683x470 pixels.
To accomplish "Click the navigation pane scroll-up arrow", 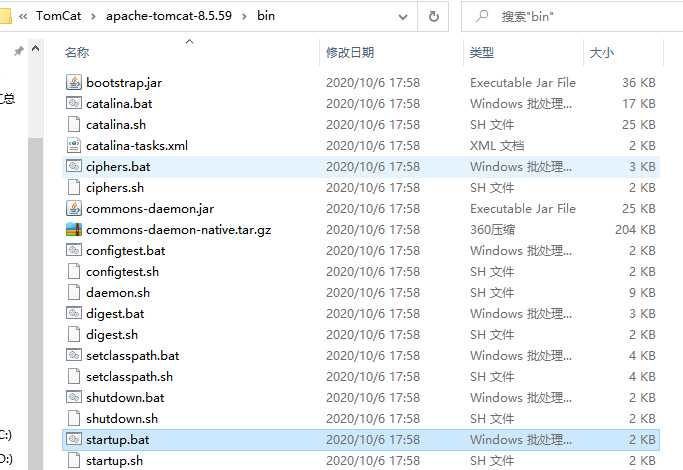I will point(36,49).
